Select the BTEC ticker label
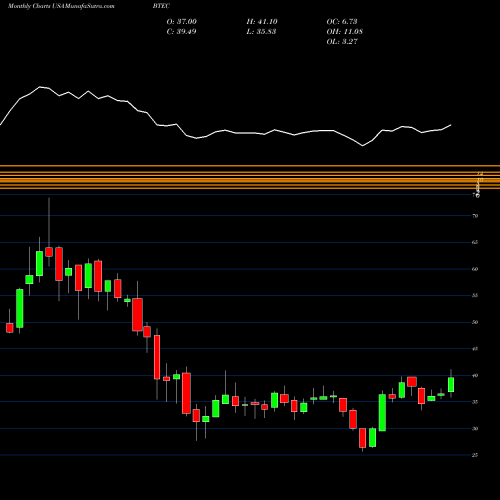Screen dimensions: 500x500 pos(161,6)
